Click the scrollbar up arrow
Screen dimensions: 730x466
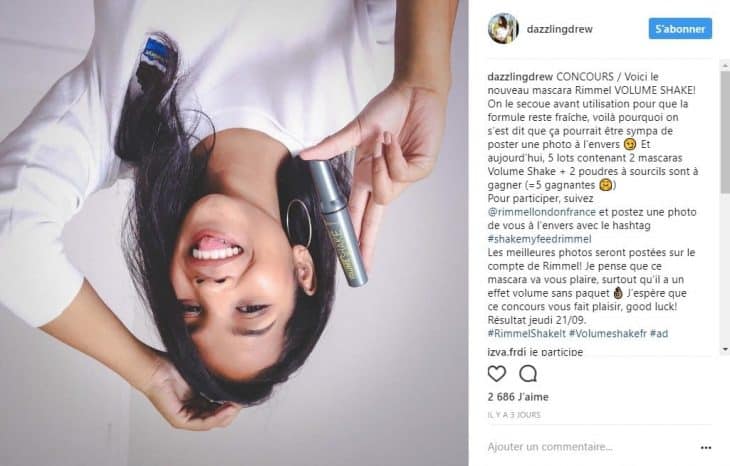tap(725, 67)
